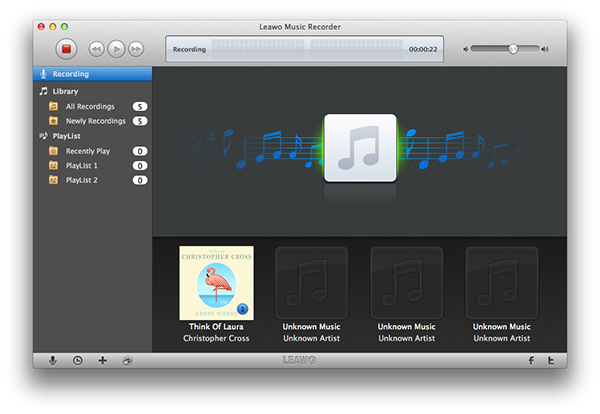600x414 pixels.
Task: Select the Library header in sidebar
Action: click(65, 91)
